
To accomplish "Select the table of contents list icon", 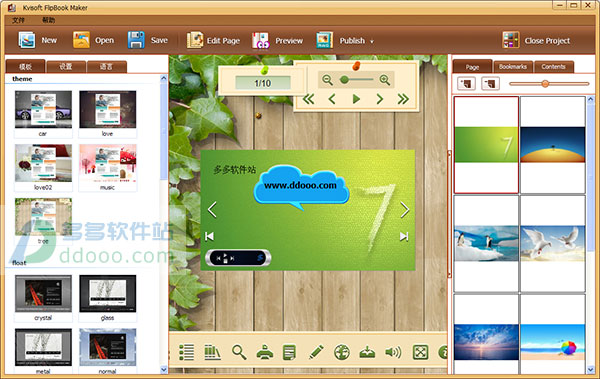I will click(186, 352).
